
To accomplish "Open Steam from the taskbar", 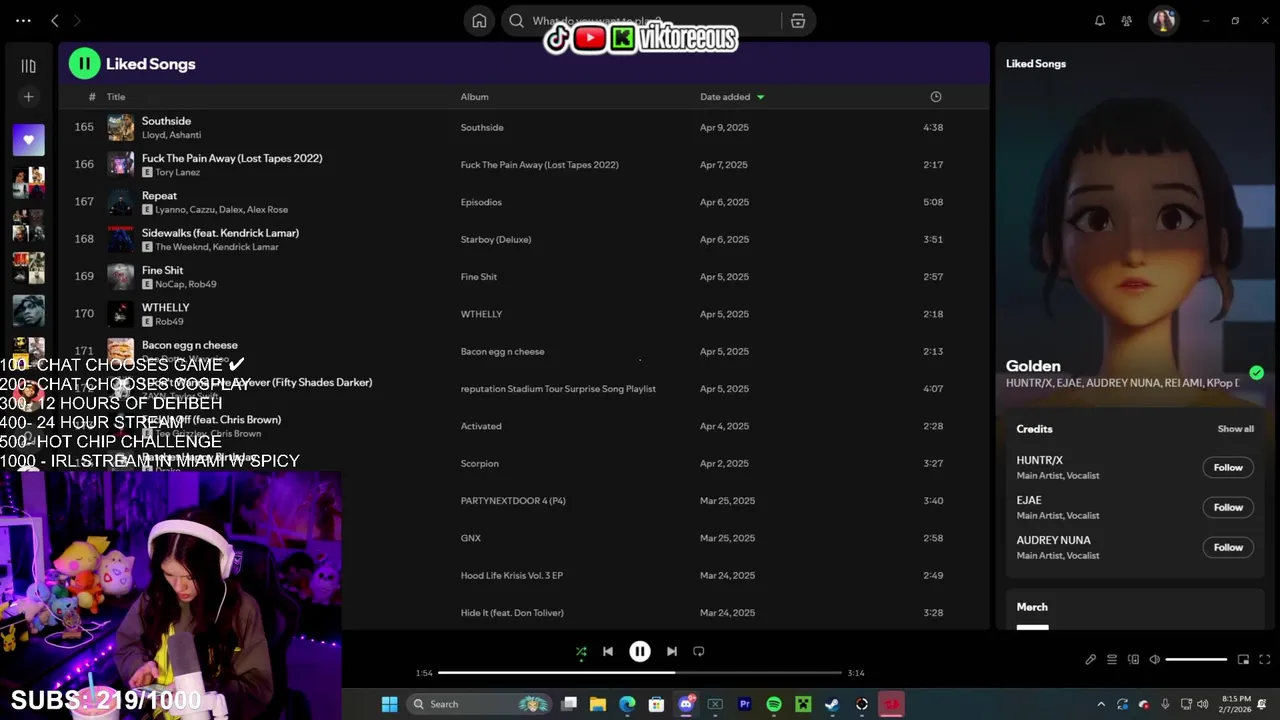I will pyautogui.click(x=832, y=704).
